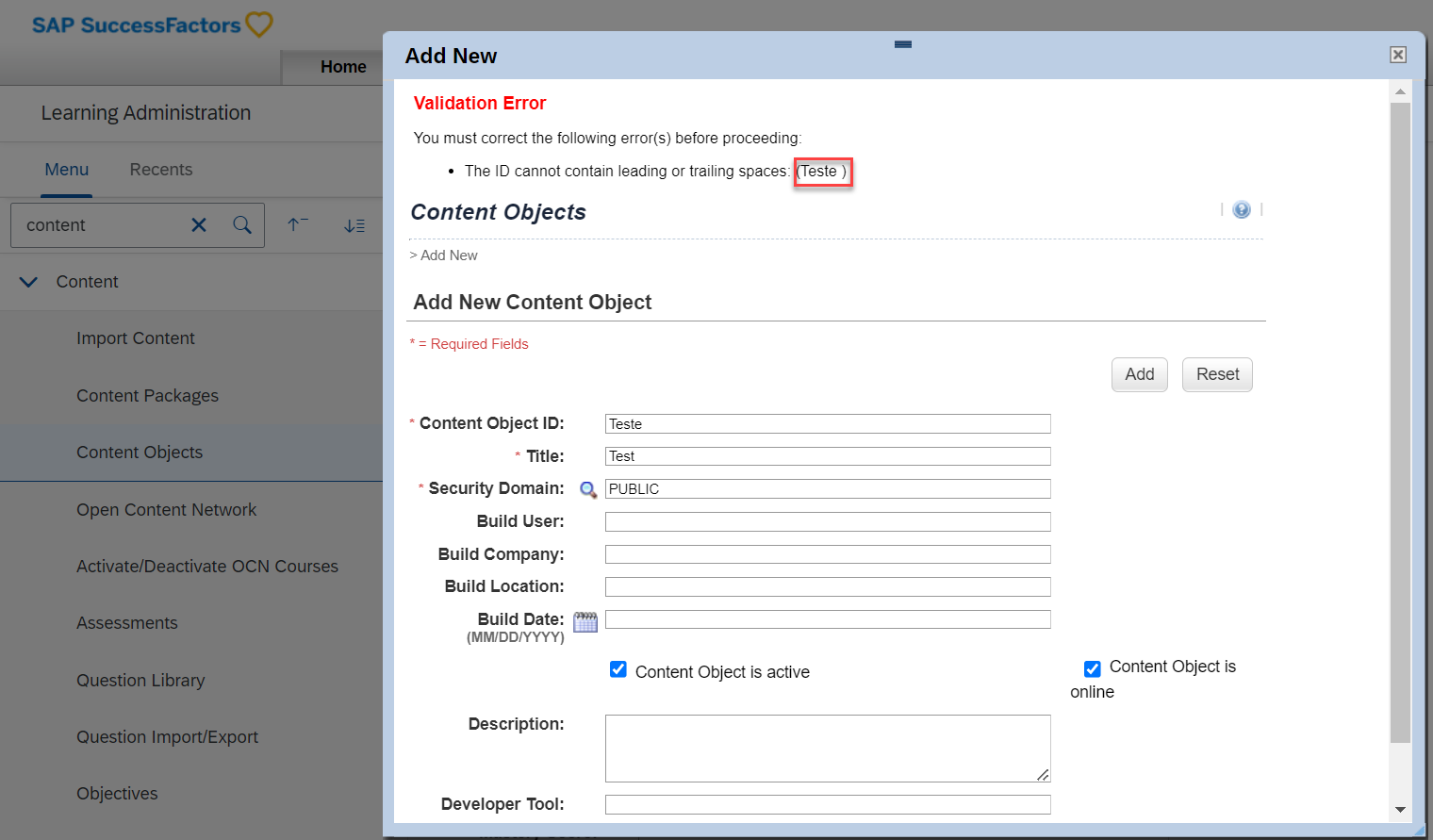Click the Title input field
The image size is (1433, 840).
coord(828,456)
